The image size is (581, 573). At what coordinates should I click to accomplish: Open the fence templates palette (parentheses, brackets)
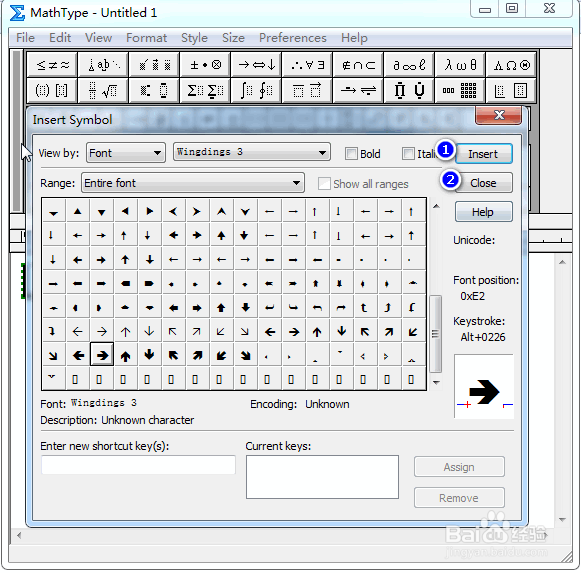pyautogui.click(x=52, y=90)
